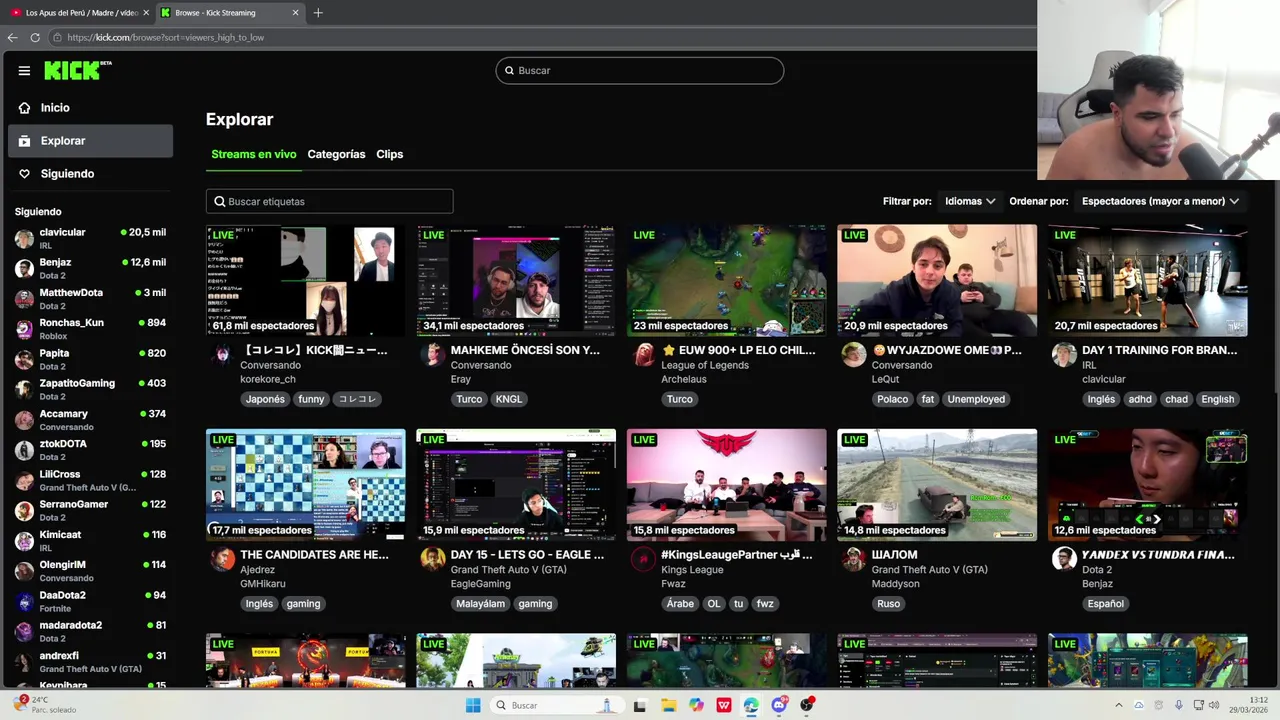This screenshot has height=720, width=1280.
Task: Open the Espectadores (mayor a menor) sort dropdown
Action: point(1160,201)
